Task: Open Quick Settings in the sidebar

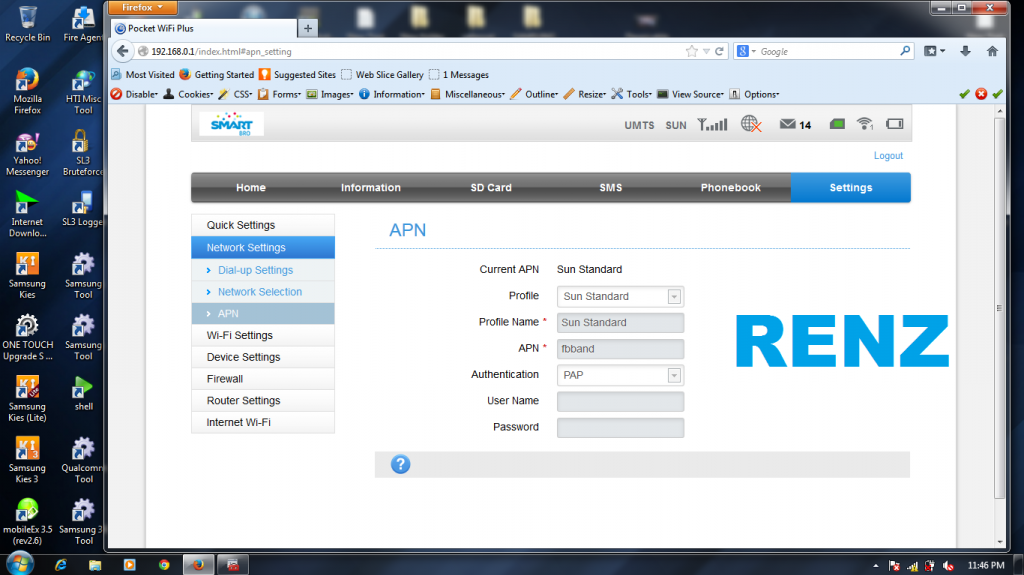Action: point(263,225)
